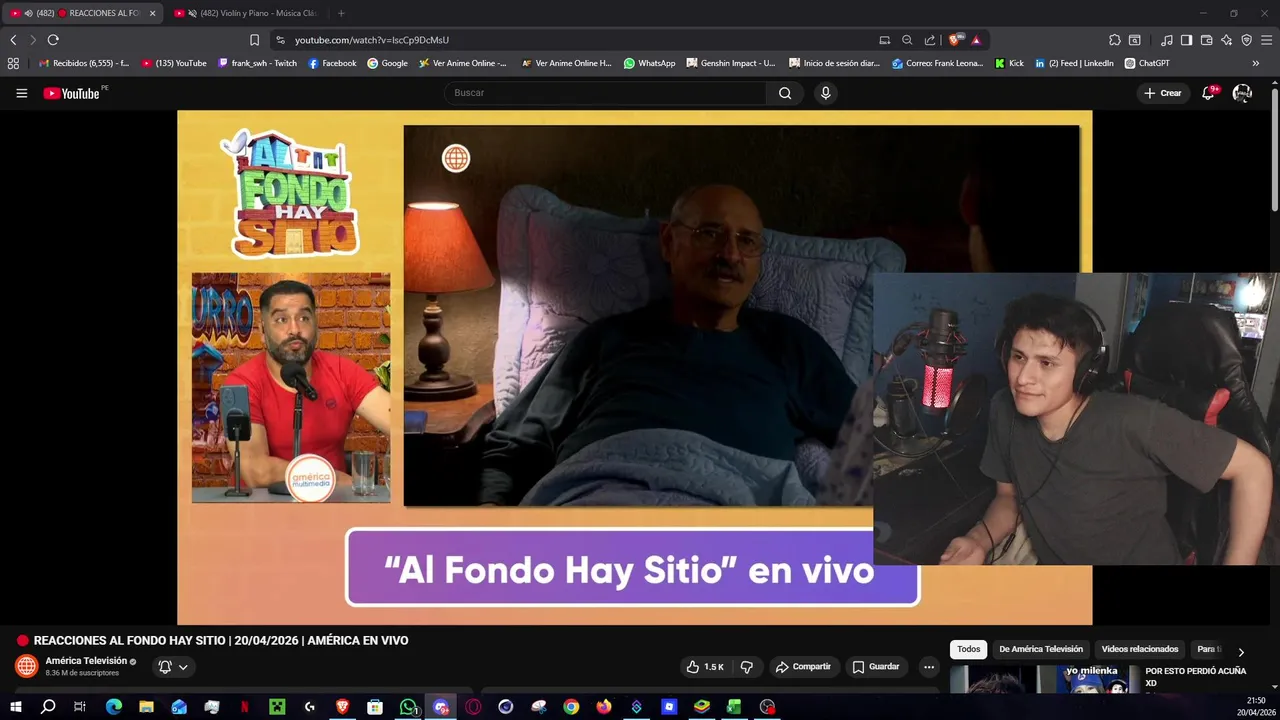Open ChatGPT bookmark
The image size is (1280, 720).
(1147, 63)
